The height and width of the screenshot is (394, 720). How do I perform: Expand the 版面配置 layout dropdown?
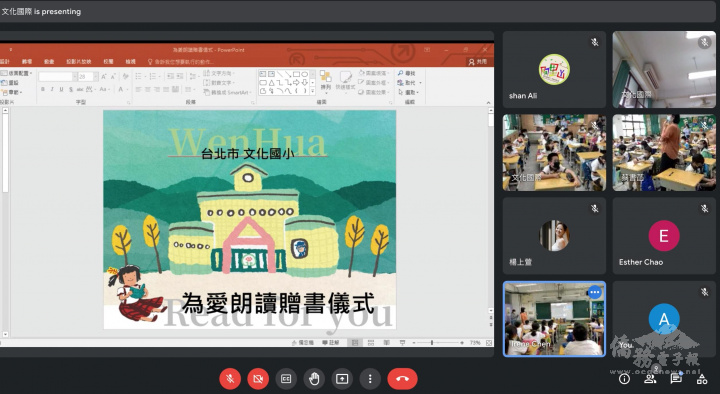(17, 73)
